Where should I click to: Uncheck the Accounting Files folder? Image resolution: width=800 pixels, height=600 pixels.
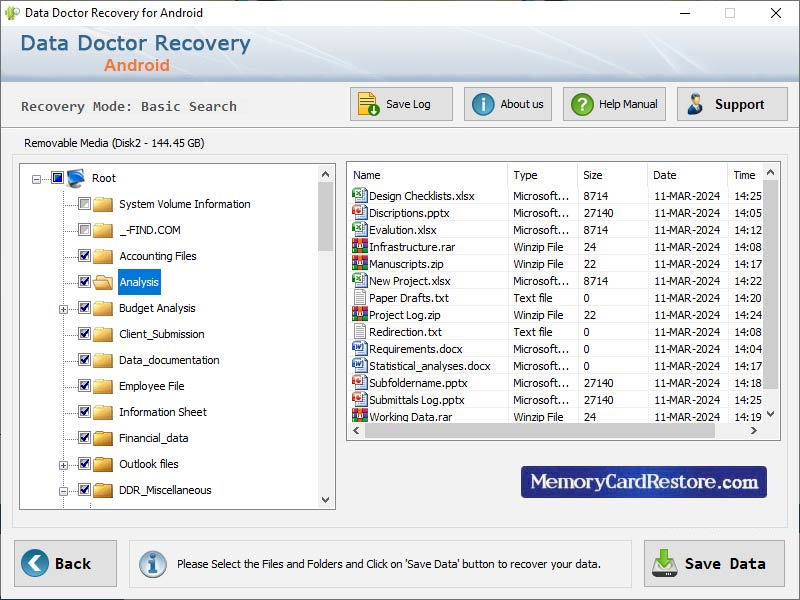coord(84,255)
